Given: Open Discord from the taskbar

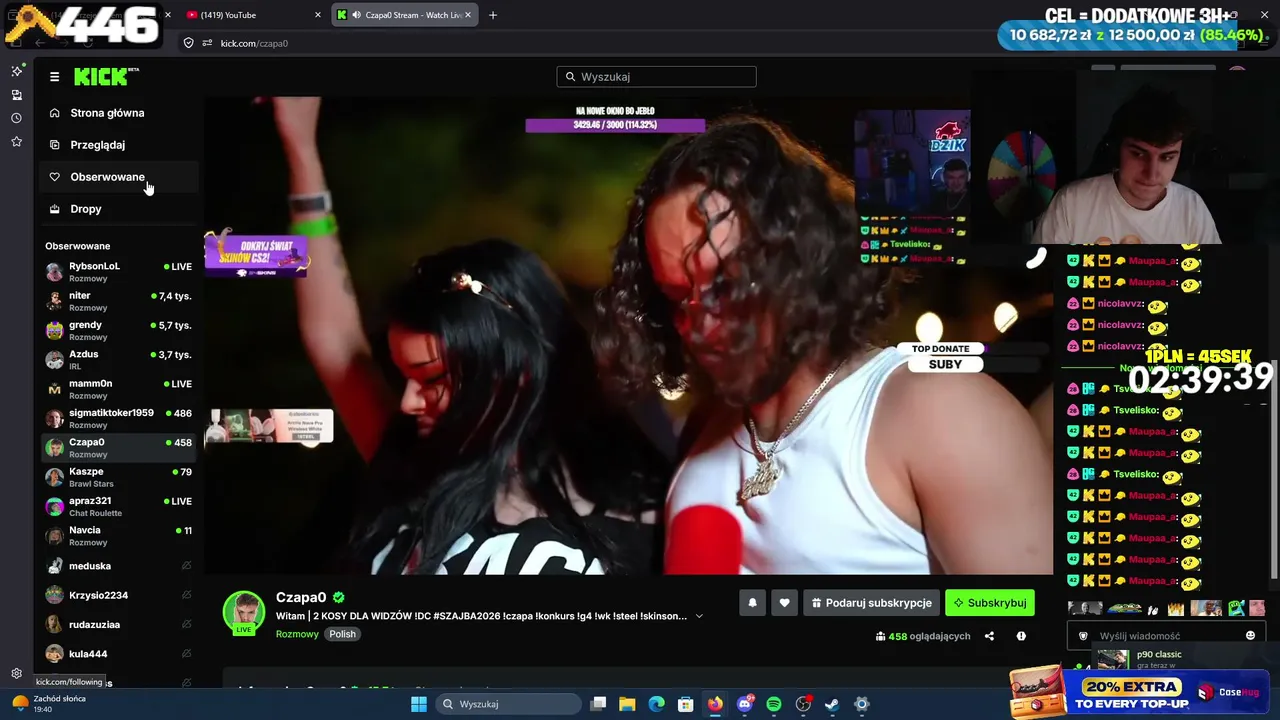Looking at the screenshot, I should tap(745, 704).
